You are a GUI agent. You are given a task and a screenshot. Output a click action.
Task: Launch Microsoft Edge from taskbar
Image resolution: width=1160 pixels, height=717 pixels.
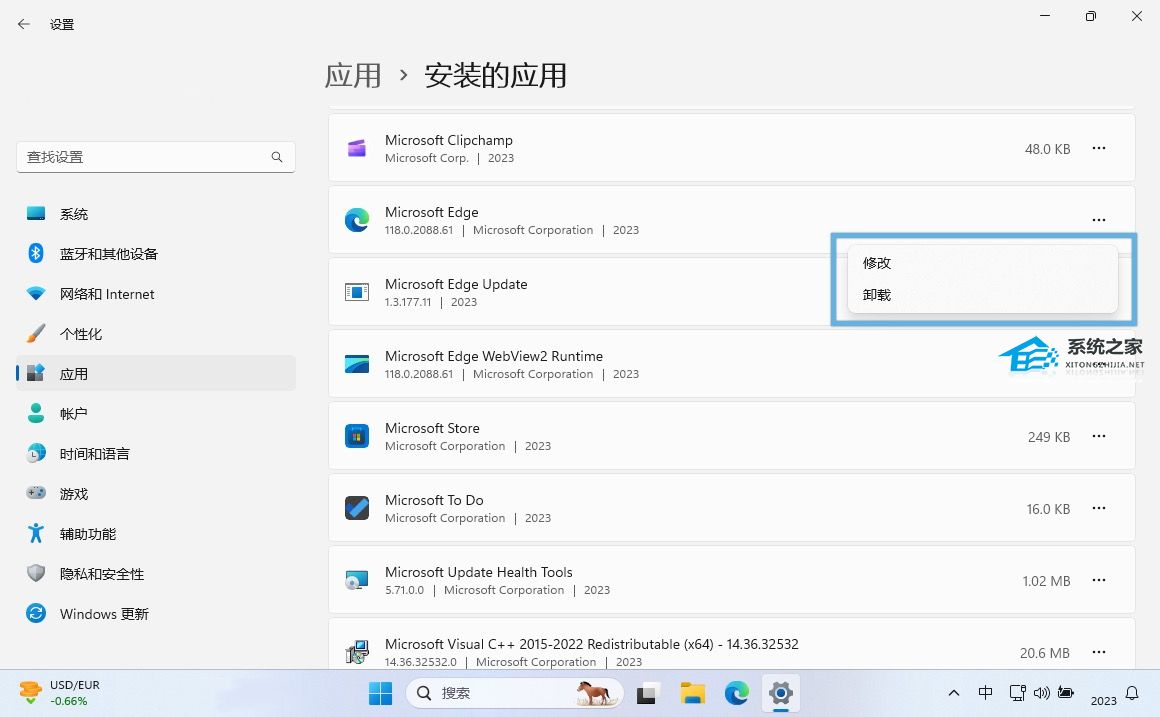(x=736, y=692)
